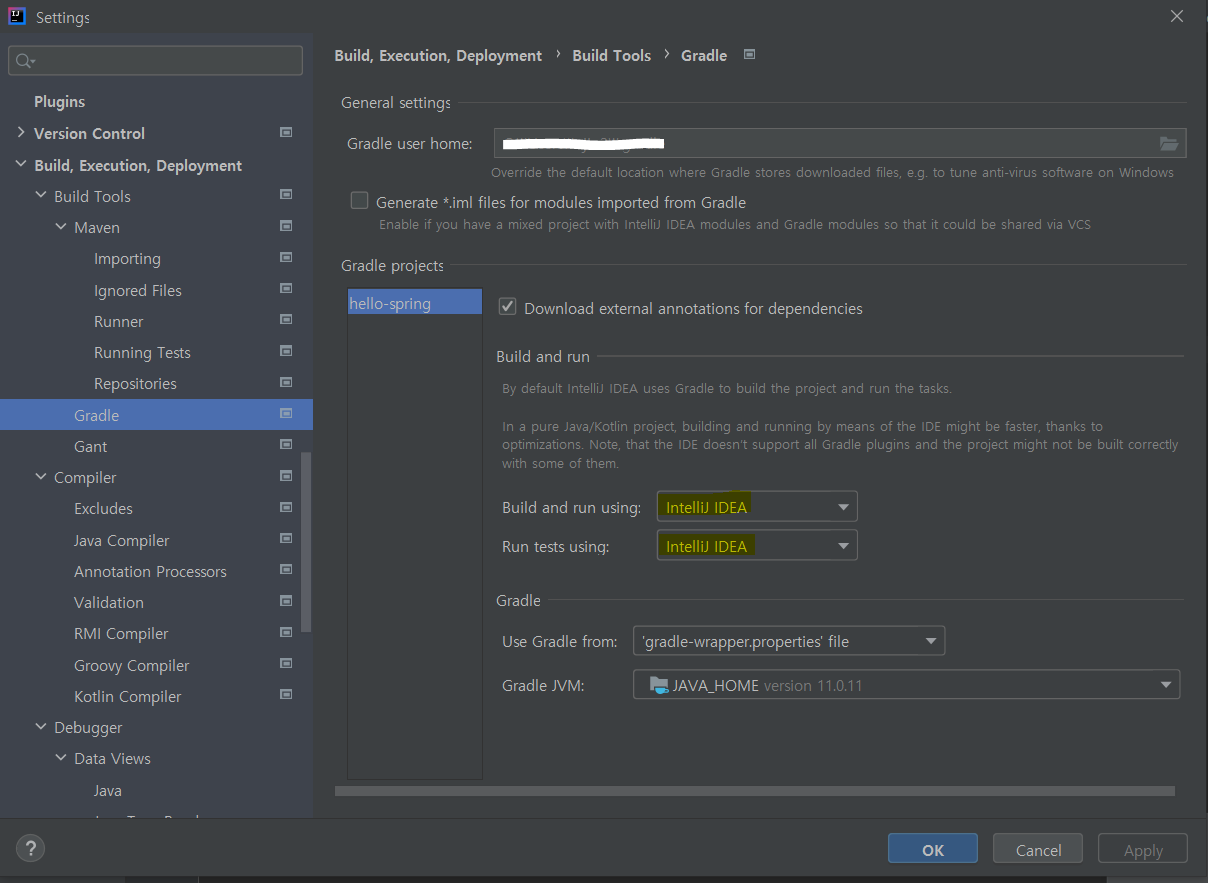
Task: Click Build Tools in the breadcrumb
Action: point(611,56)
